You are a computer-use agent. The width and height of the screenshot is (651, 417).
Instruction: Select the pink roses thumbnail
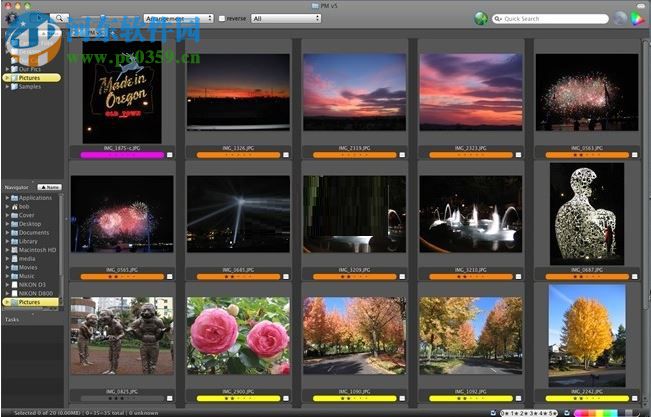238,336
